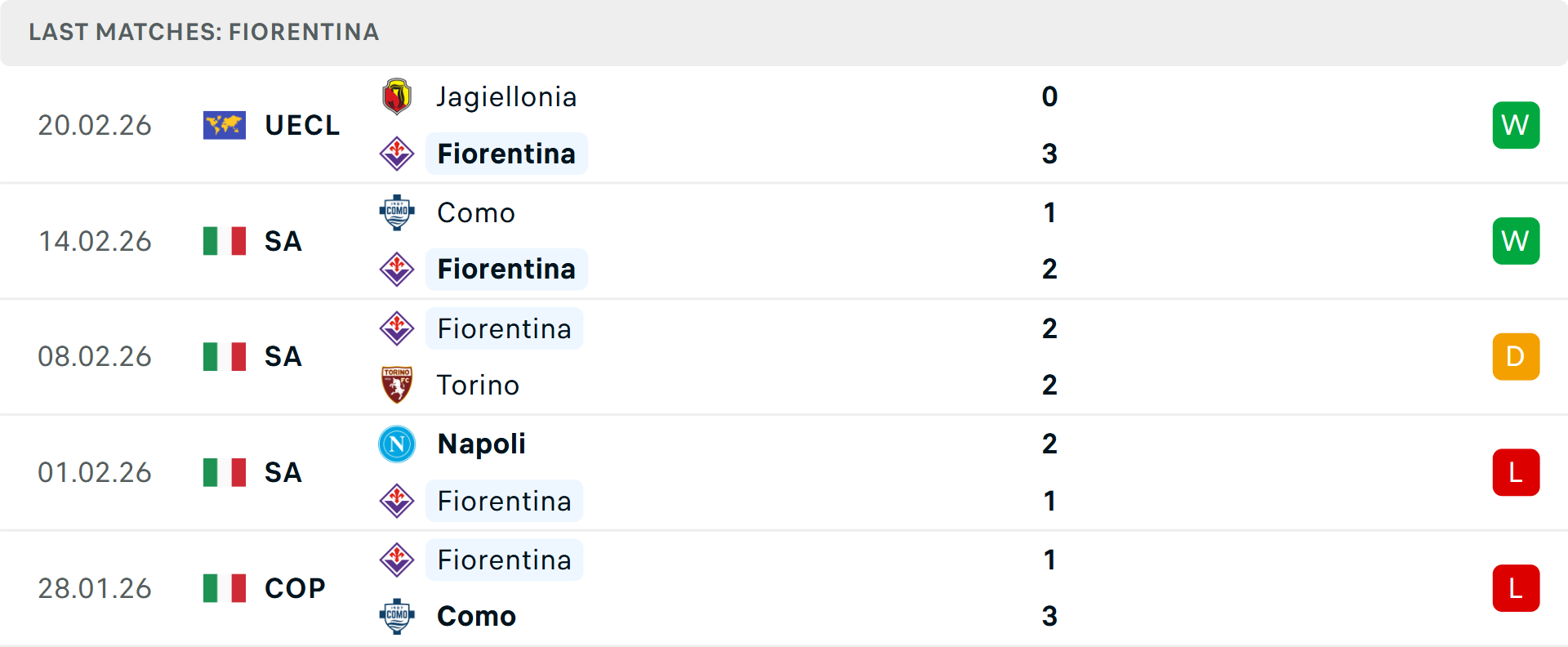Click the Fiorentina crest in the Napoli match

click(397, 501)
